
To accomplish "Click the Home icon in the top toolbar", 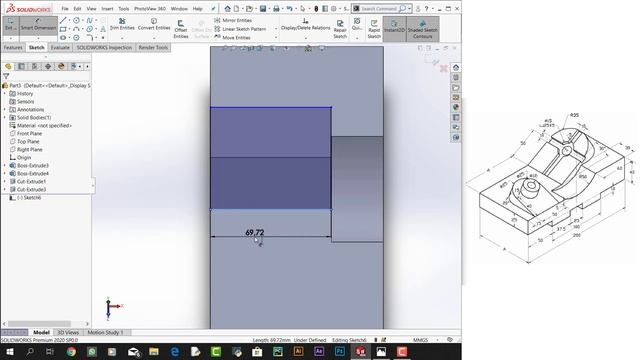I will click(227, 9).
